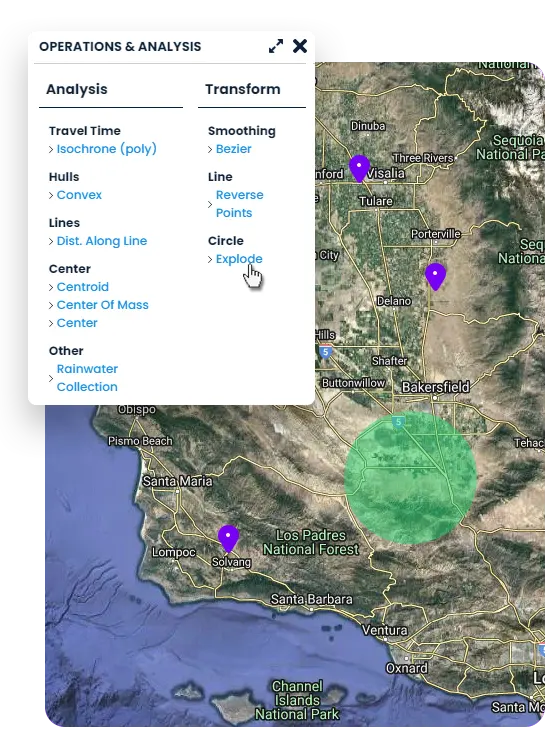This screenshot has width=550, height=748.
Task: Select the purple pin below Porterville
Action: coord(435,276)
